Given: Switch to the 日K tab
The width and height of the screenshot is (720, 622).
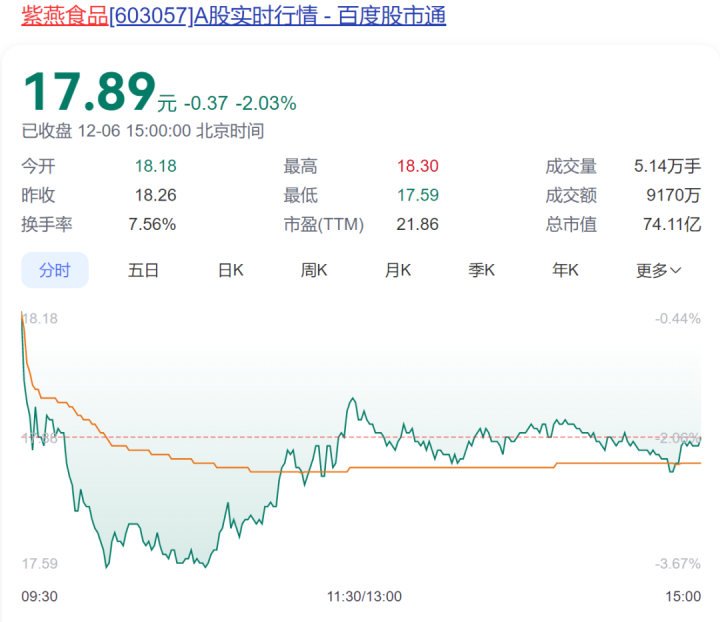Looking at the screenshot, I should tap(231, 270).
